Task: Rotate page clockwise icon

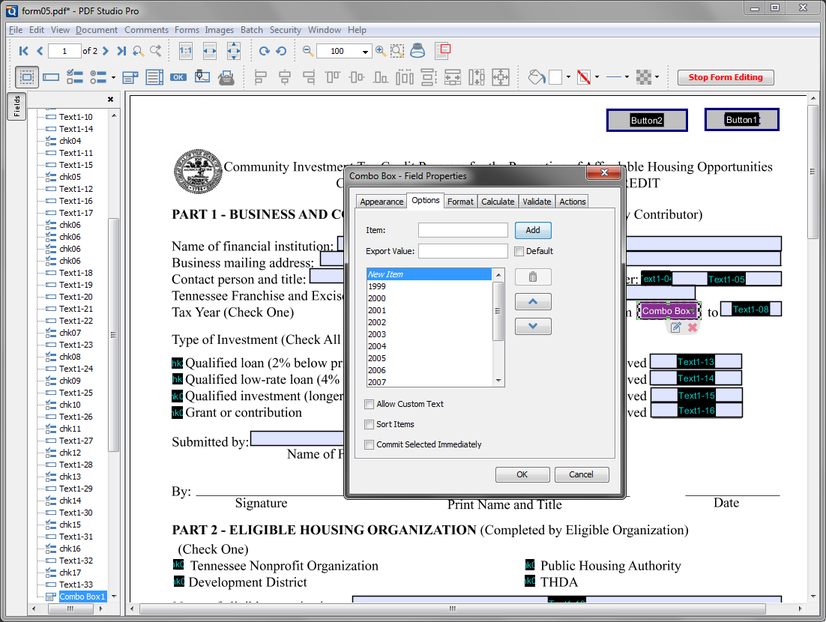Action: [264, 51]
